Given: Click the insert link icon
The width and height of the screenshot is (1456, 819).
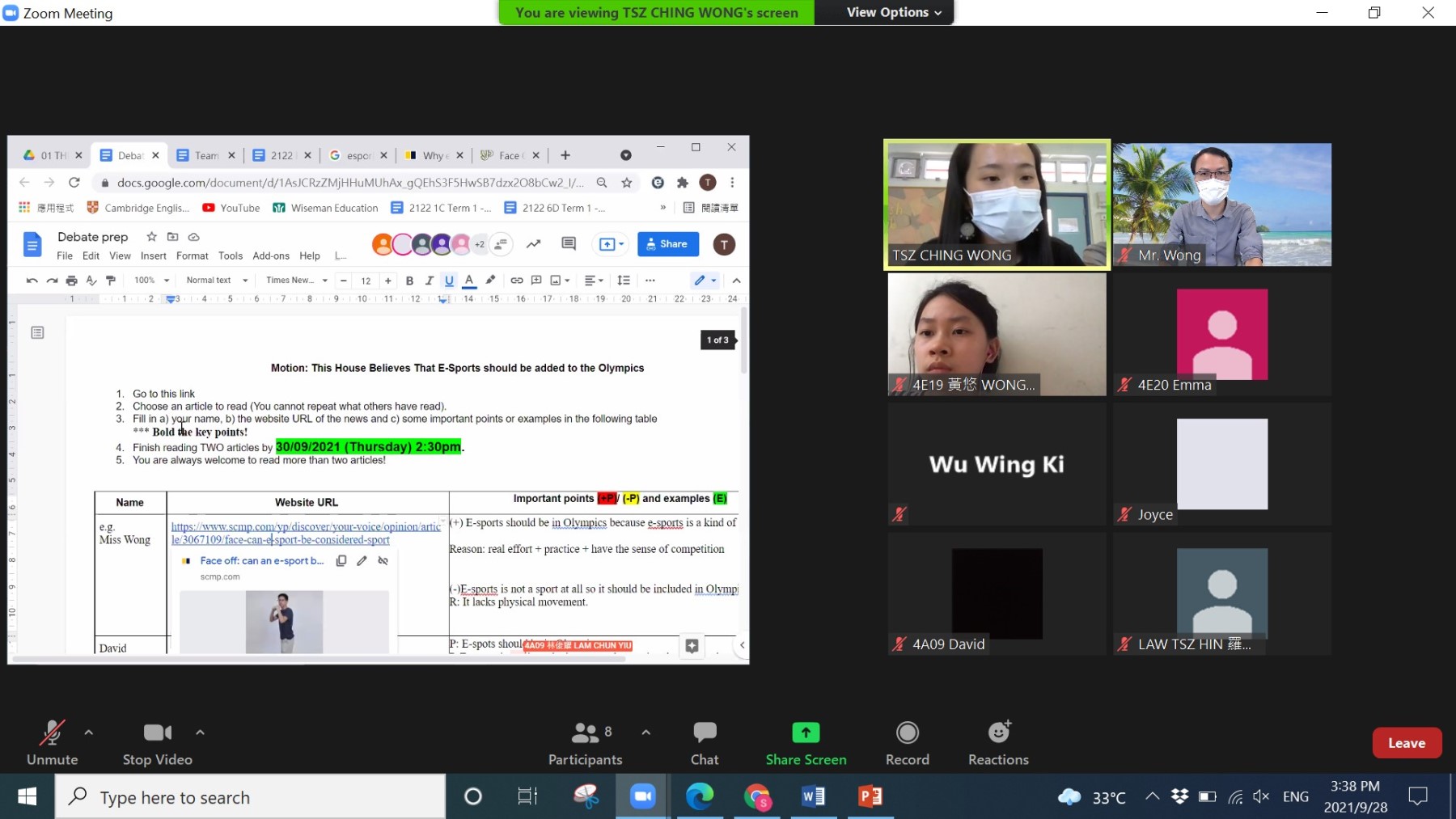Looking at the screenshot, I should coord(517,281).
